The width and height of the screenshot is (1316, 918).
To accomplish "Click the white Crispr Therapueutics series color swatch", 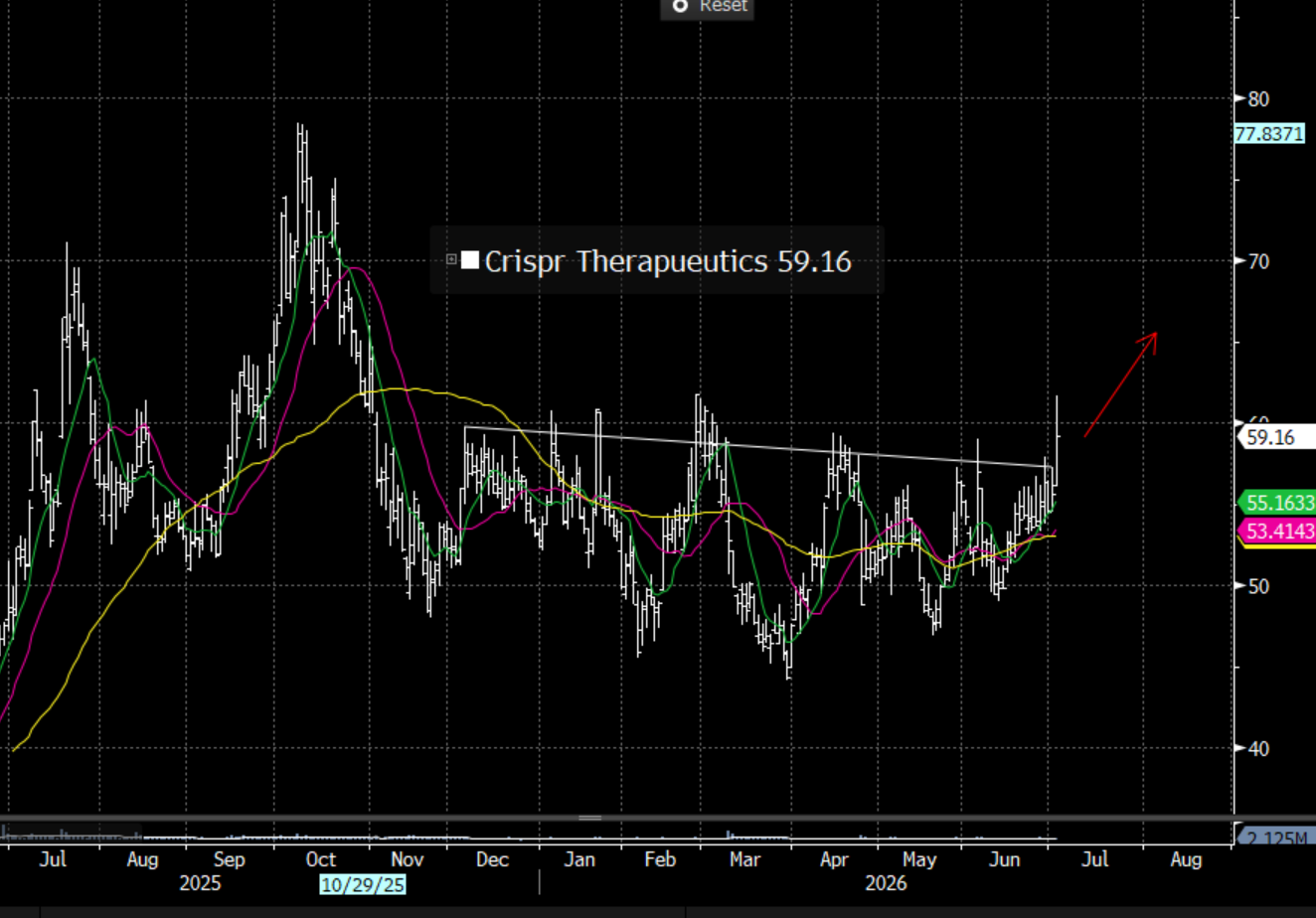I will 470,260.
